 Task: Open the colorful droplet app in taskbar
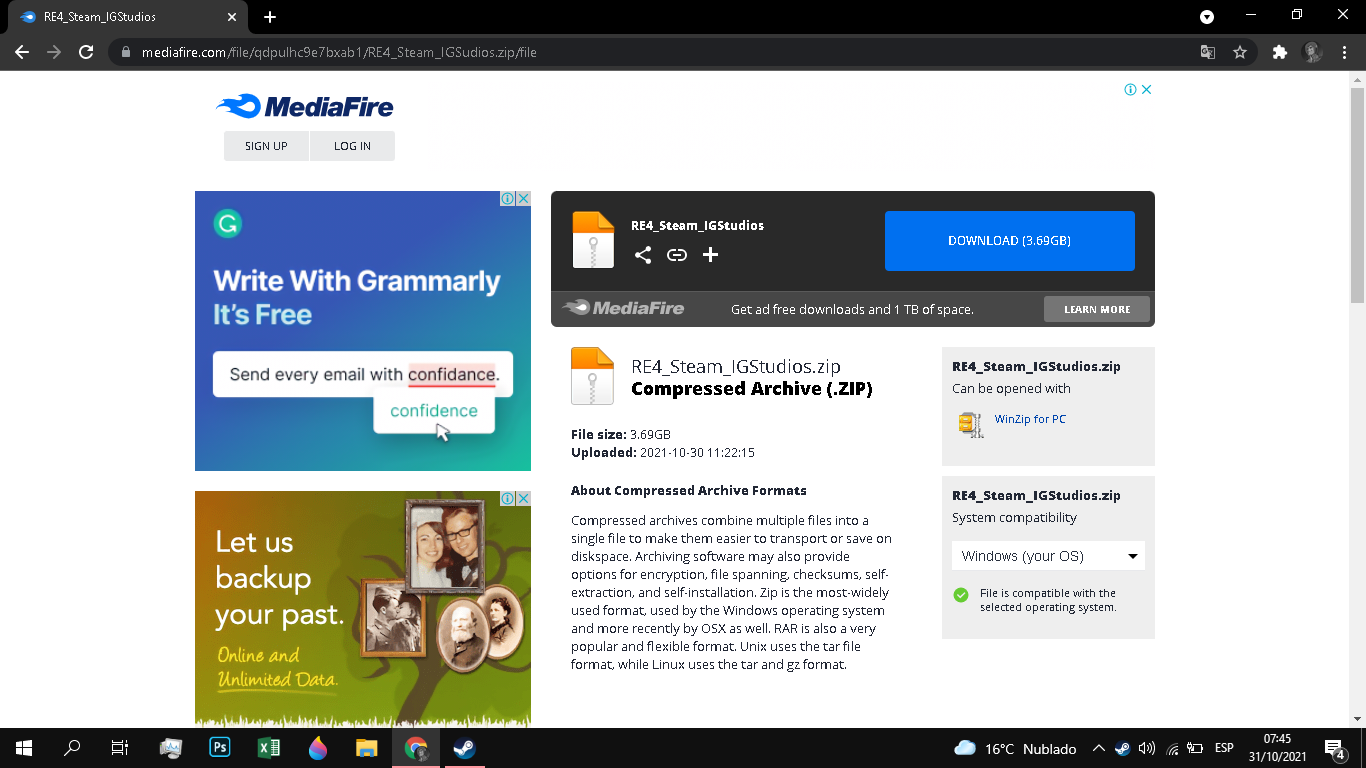tap(318, 748)
